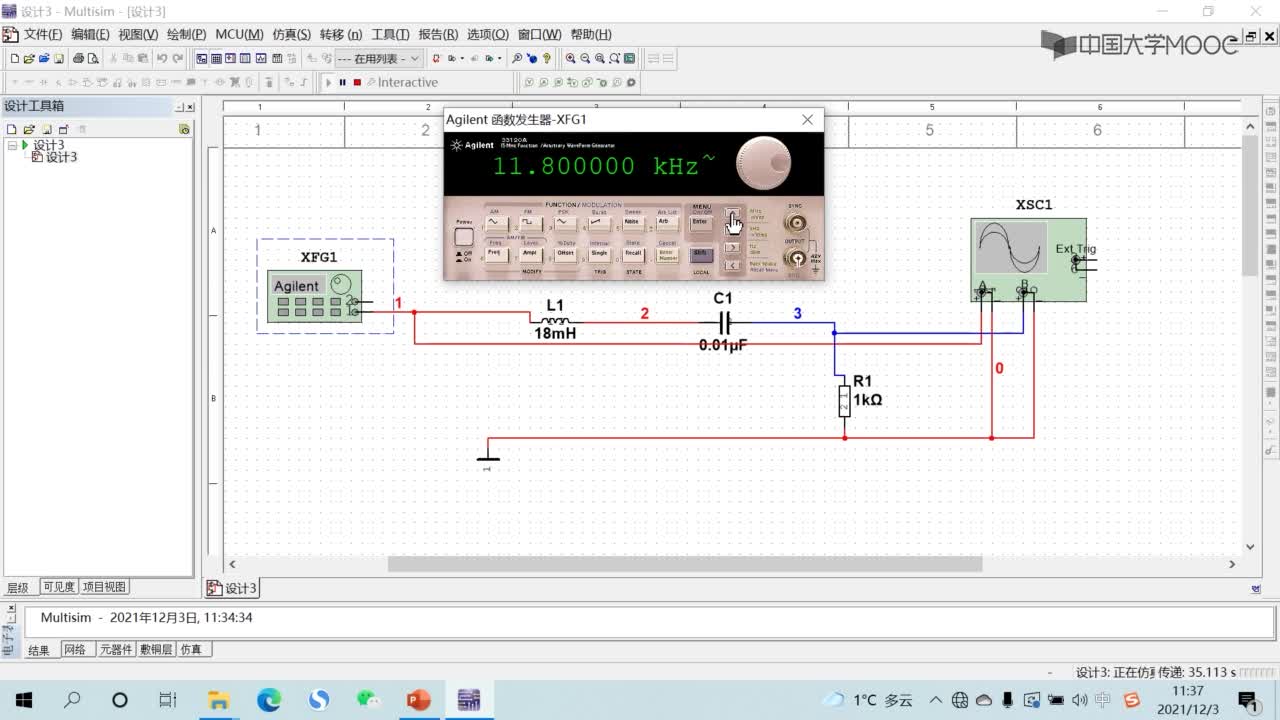Click the Offset button on generator
This screenshot has height=720, width=1280.
click(x=565, y=254)
